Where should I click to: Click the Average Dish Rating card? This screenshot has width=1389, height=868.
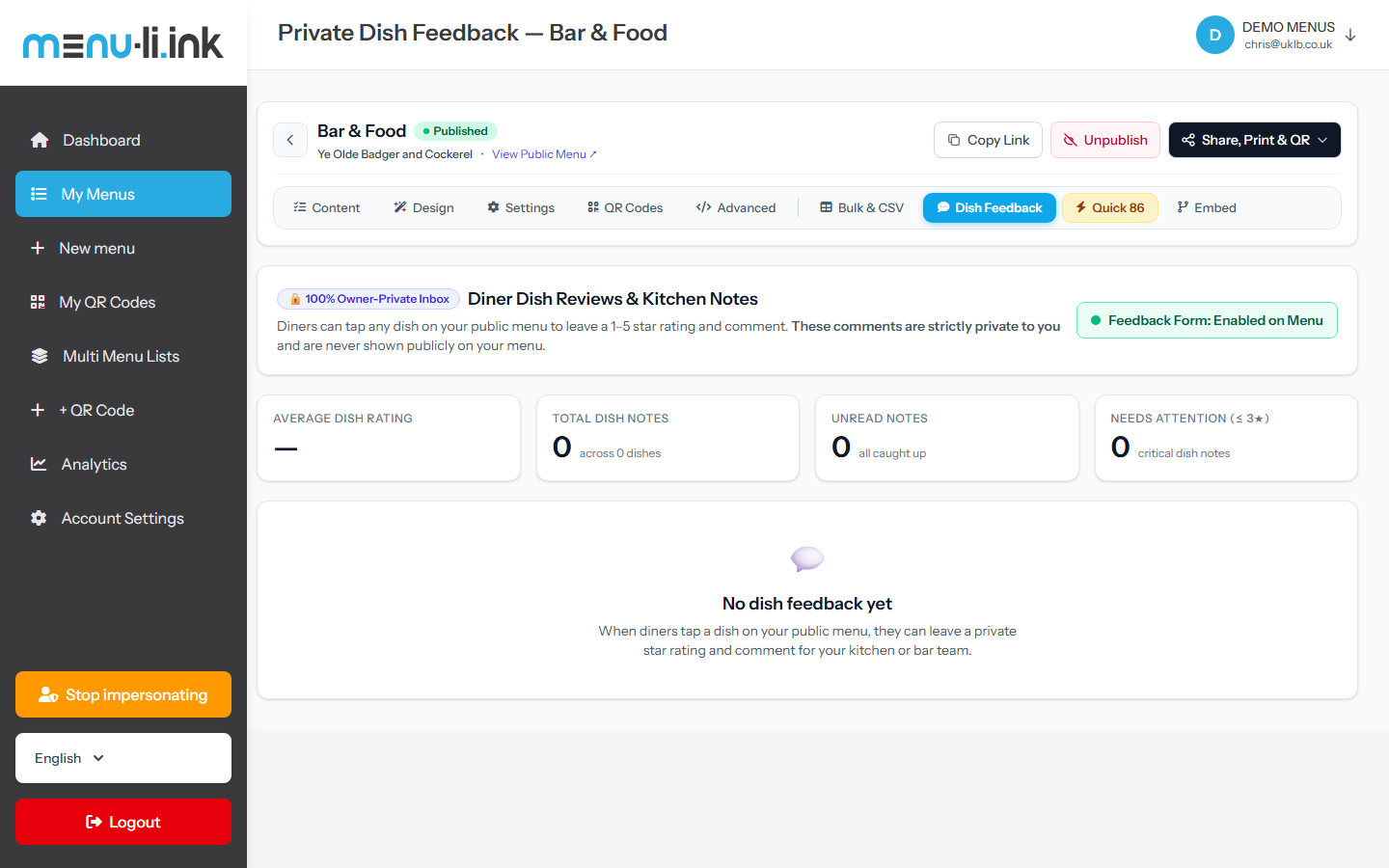389,438
